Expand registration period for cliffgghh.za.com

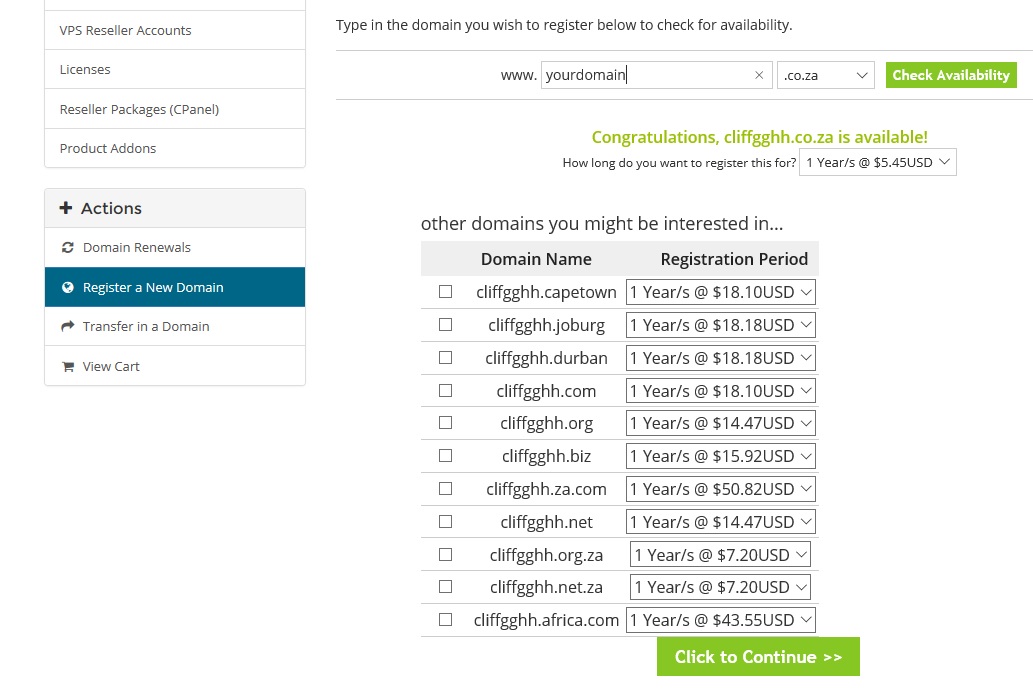pyautogui.click(x=721, y=489)
